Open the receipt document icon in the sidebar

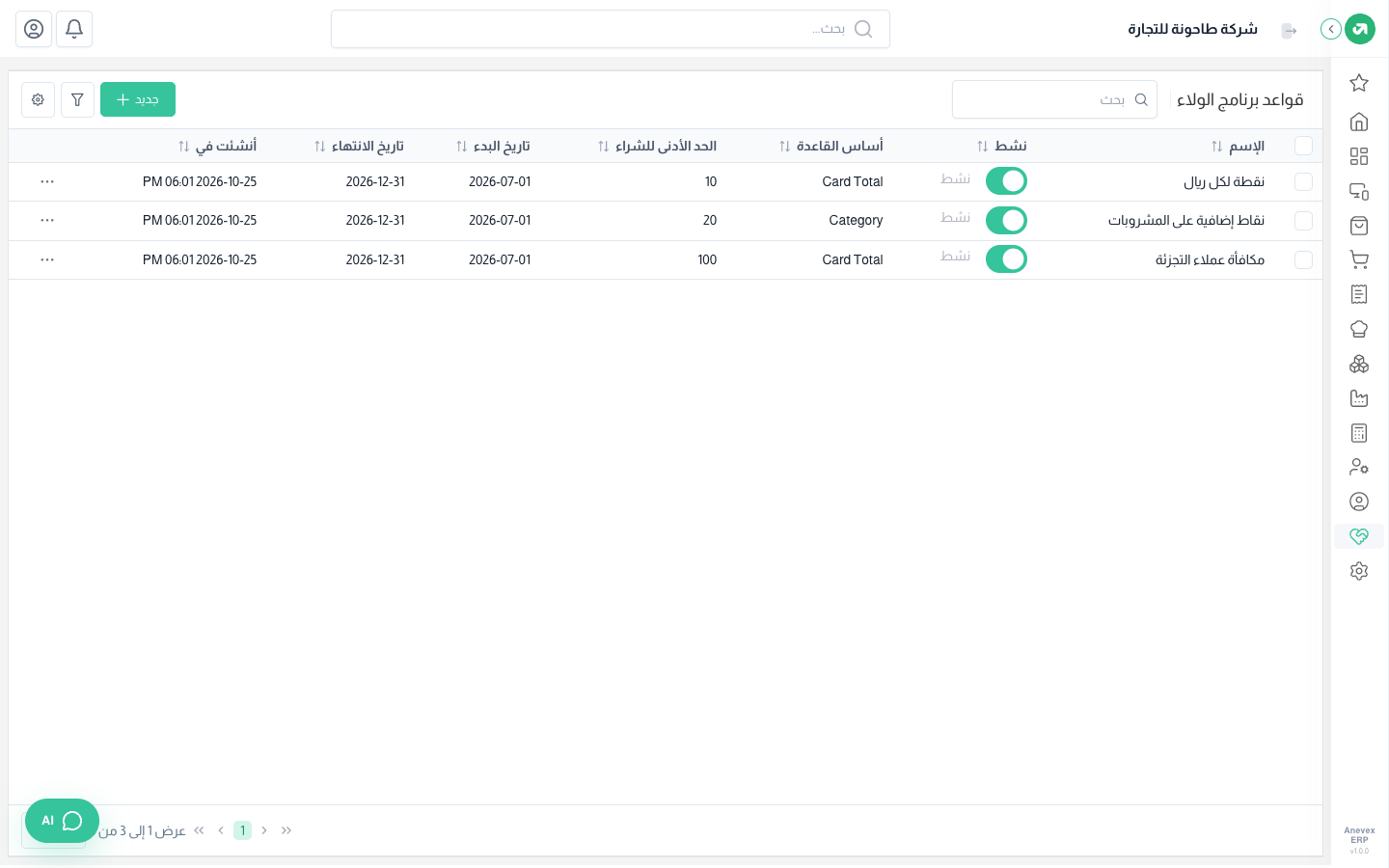point(1359,294)
